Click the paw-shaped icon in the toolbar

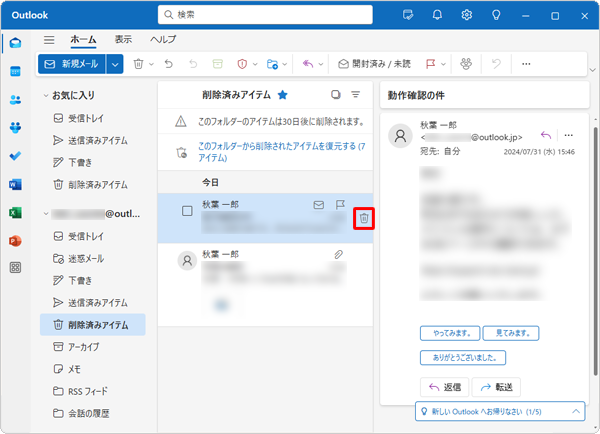coord(466,64)
